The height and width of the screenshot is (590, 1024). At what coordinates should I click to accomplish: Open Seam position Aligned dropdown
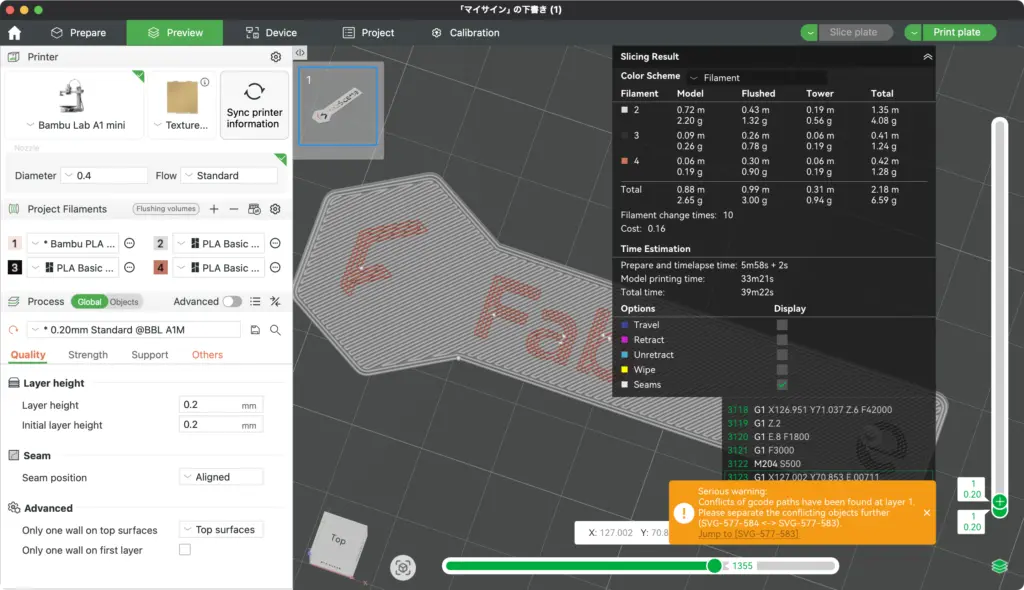pos(221,477)
